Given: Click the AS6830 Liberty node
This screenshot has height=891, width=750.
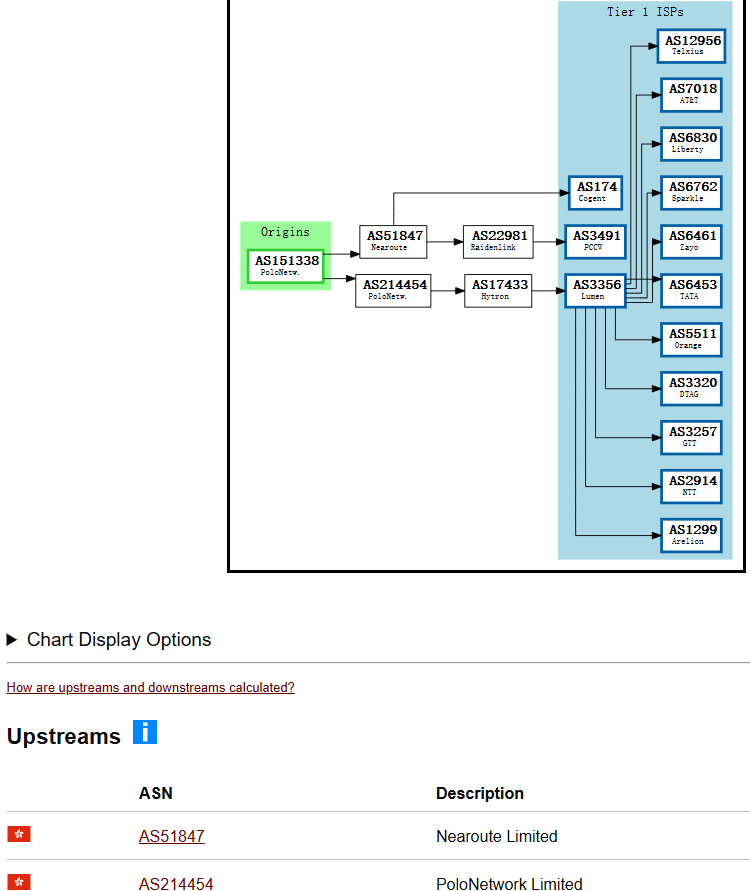Looking at the screenshot, I should [691, 144].
